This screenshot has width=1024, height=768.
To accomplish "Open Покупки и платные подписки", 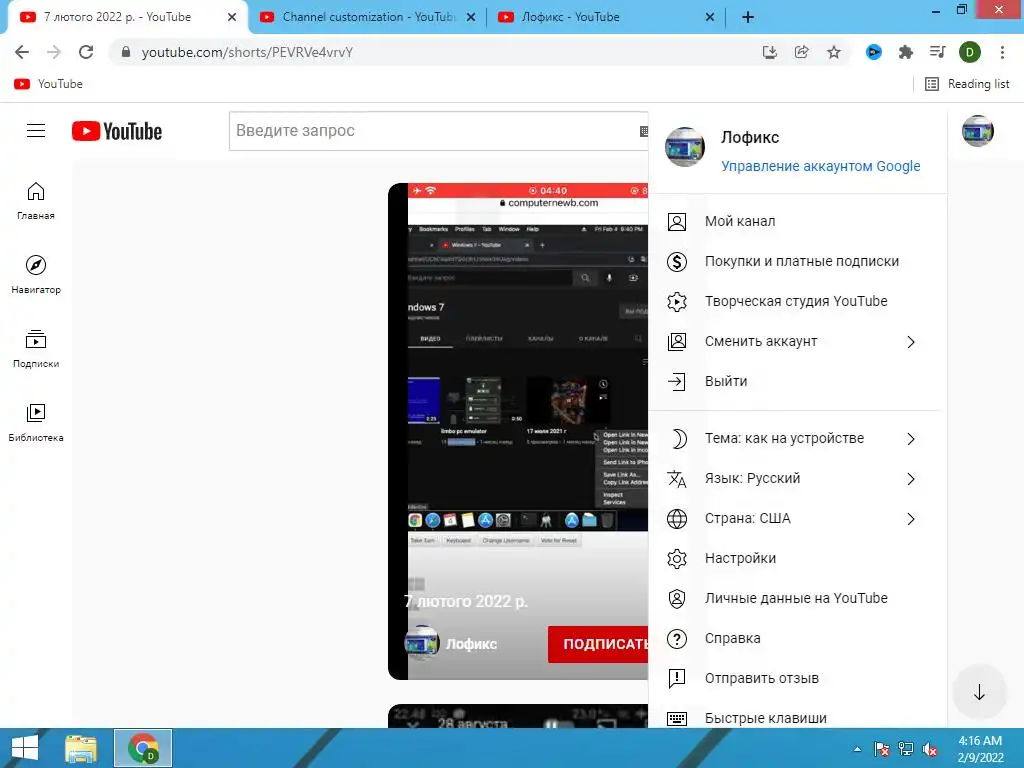I will [797, 261].
